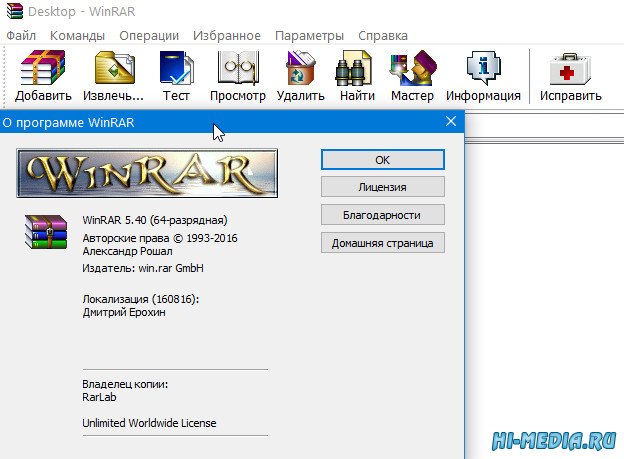Click the 'Александр Рошал' author name
The width and height of the screenshot is (624, 459).
pyautogui.click(x=127, y=251)
